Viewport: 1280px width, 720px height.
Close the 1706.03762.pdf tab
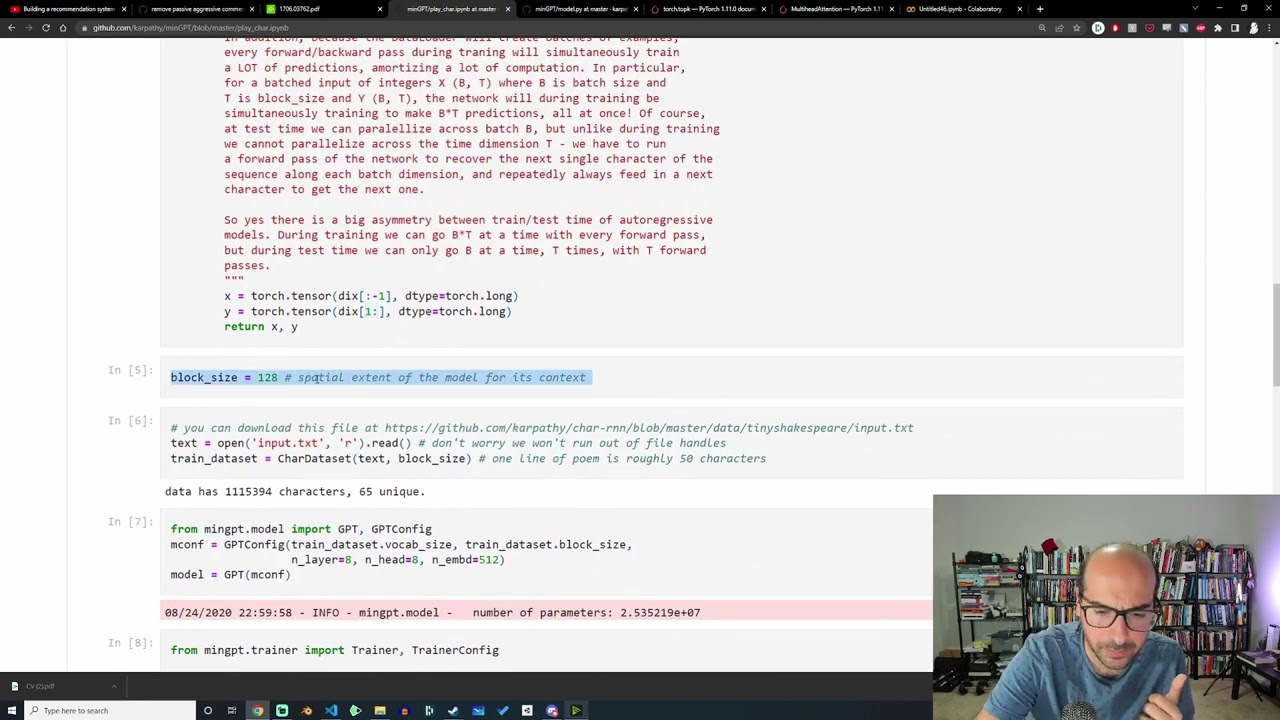tap(380, 9)
